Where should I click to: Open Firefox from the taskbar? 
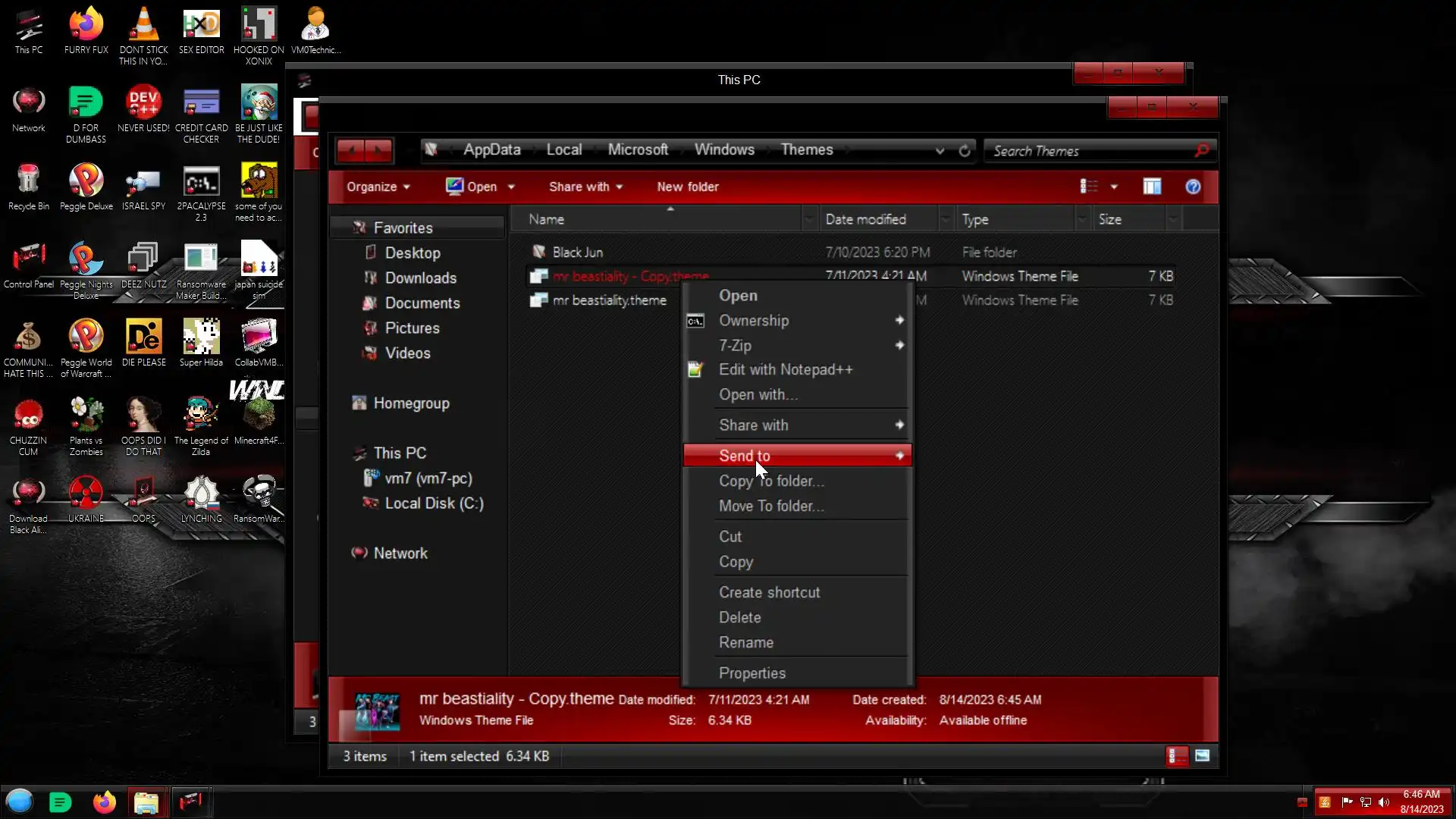click(x=104, y=802)
